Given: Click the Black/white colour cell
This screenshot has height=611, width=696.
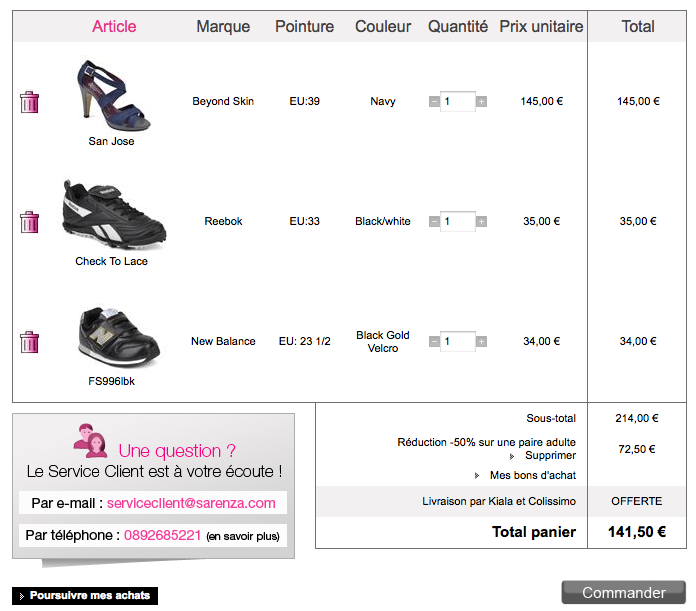Looking at the screenshot, I should point(383,221).
